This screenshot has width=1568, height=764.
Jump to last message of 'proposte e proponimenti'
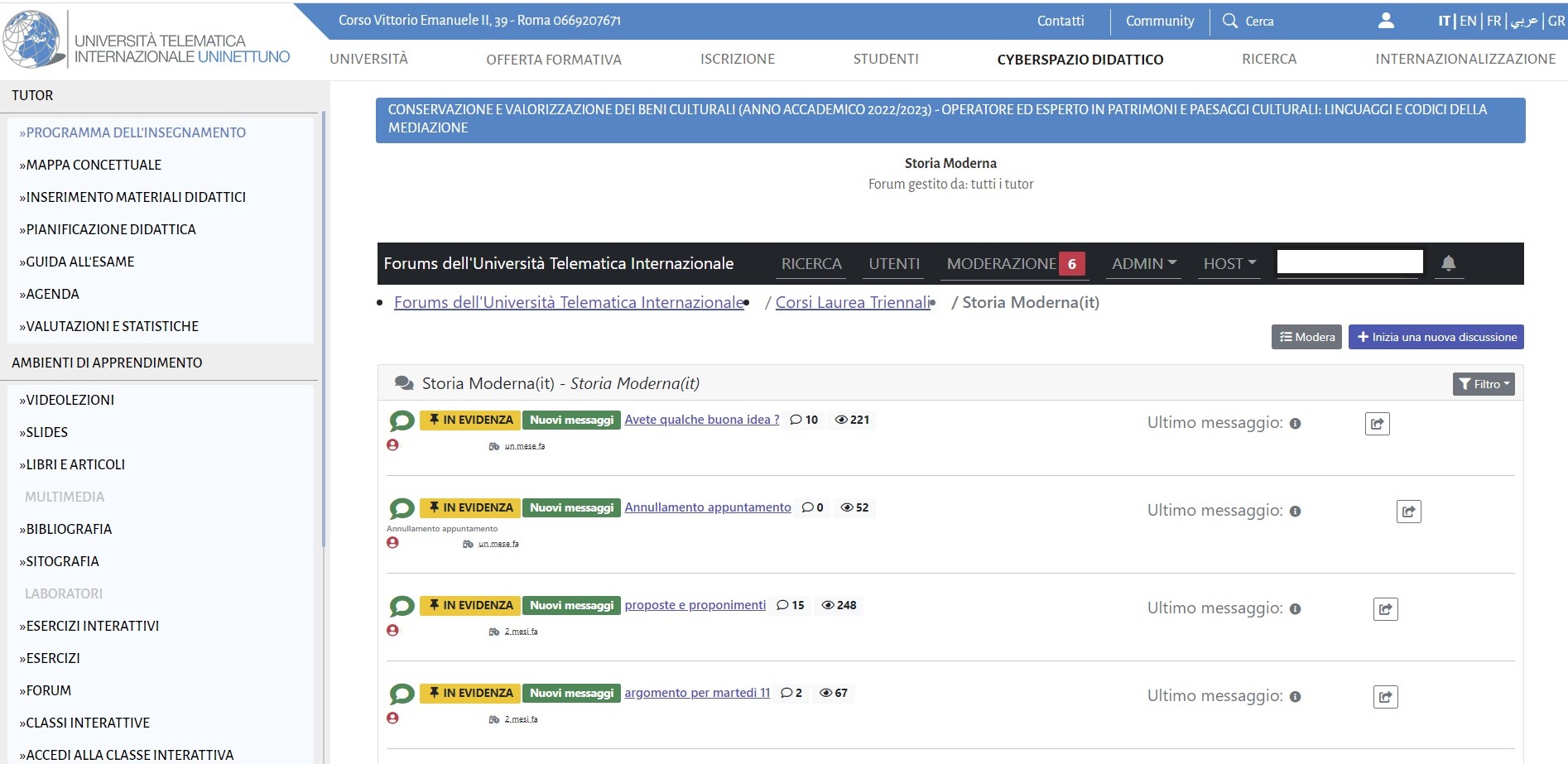coord(1385,609)
